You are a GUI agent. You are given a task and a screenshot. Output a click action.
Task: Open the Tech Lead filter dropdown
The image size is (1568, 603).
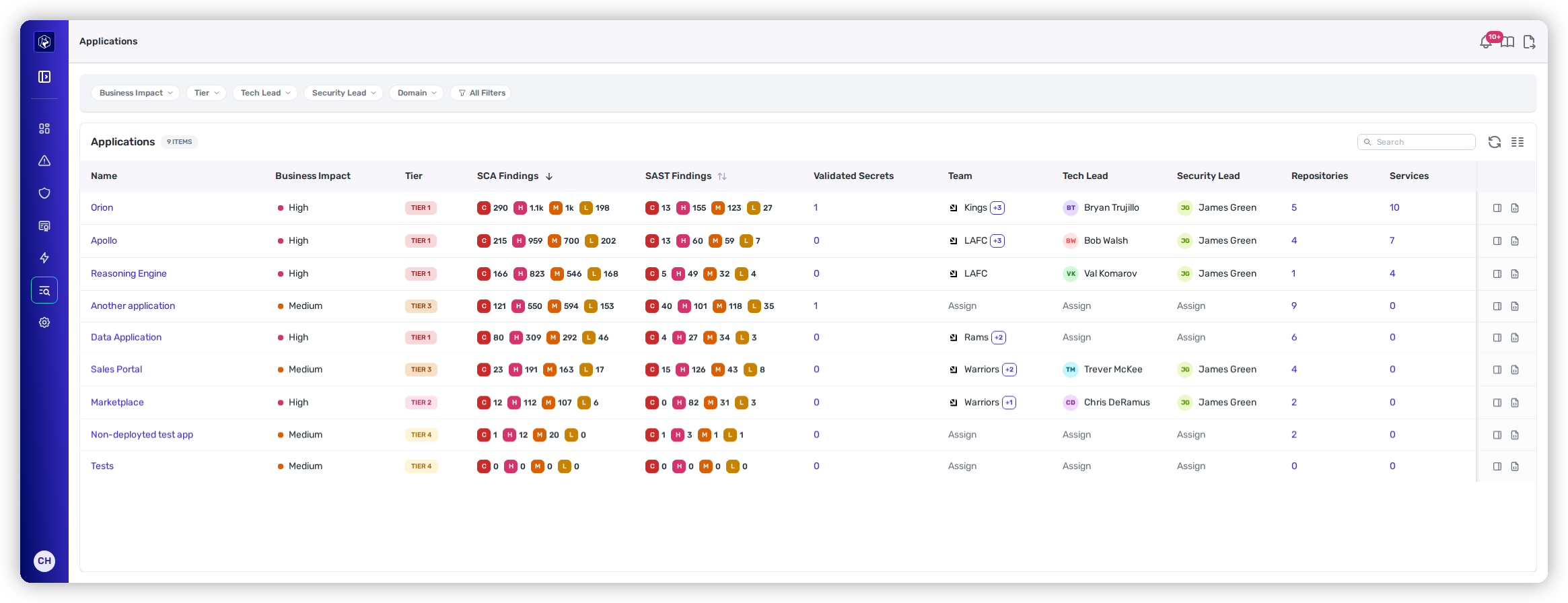265,93
